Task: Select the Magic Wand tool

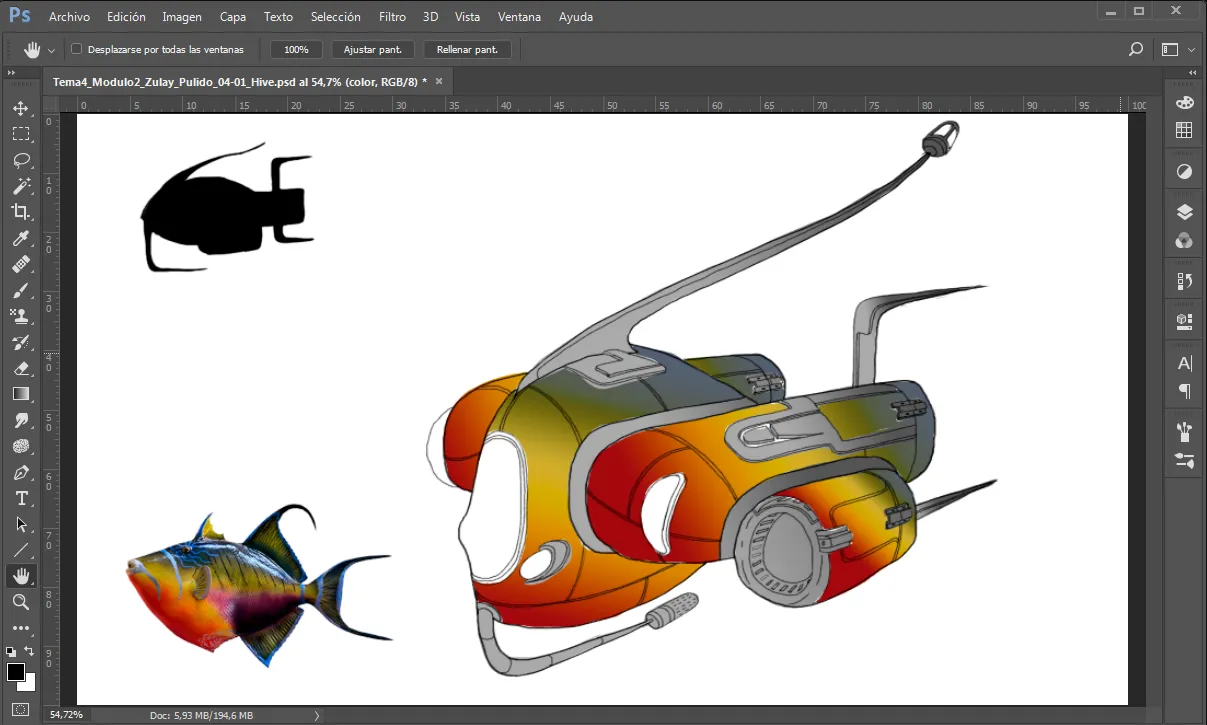Action: click(x=21, y=186)
